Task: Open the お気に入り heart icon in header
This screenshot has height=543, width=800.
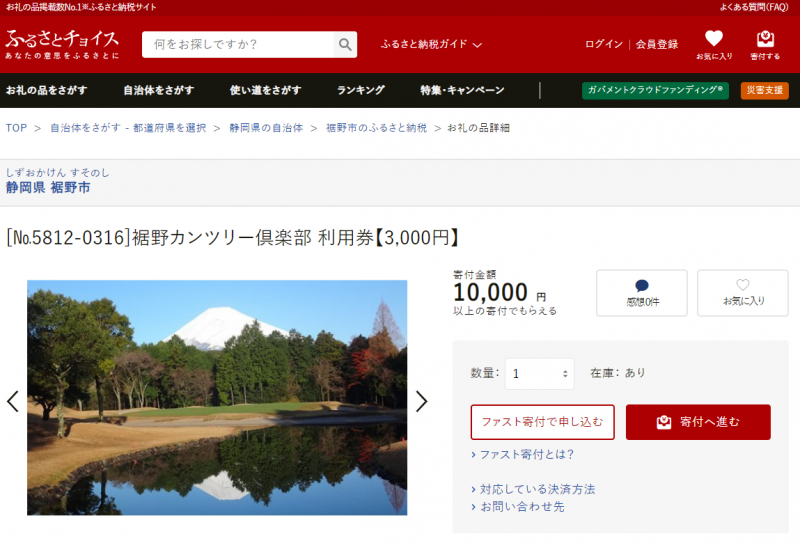Action: pyautogui.click(x=714, y=45)
